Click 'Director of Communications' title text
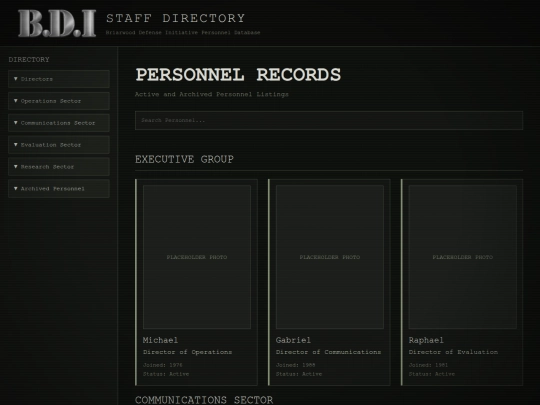Viewport: 540px width, 405px height. tap(329, 352)
